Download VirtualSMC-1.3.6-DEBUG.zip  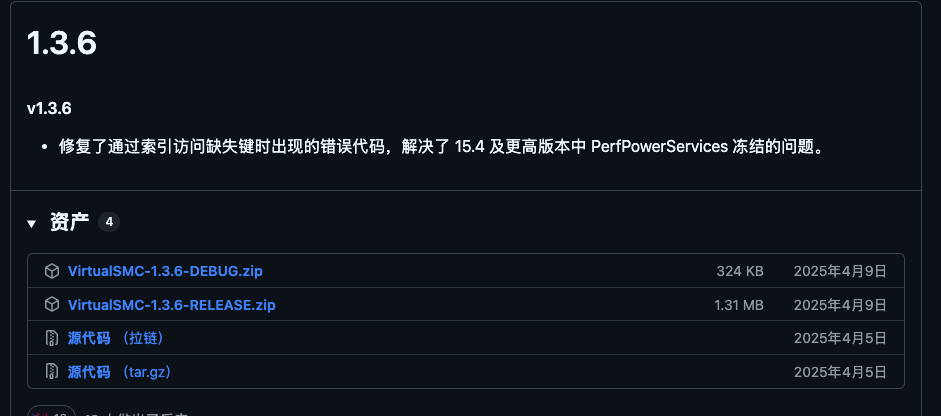click(165, 271)
